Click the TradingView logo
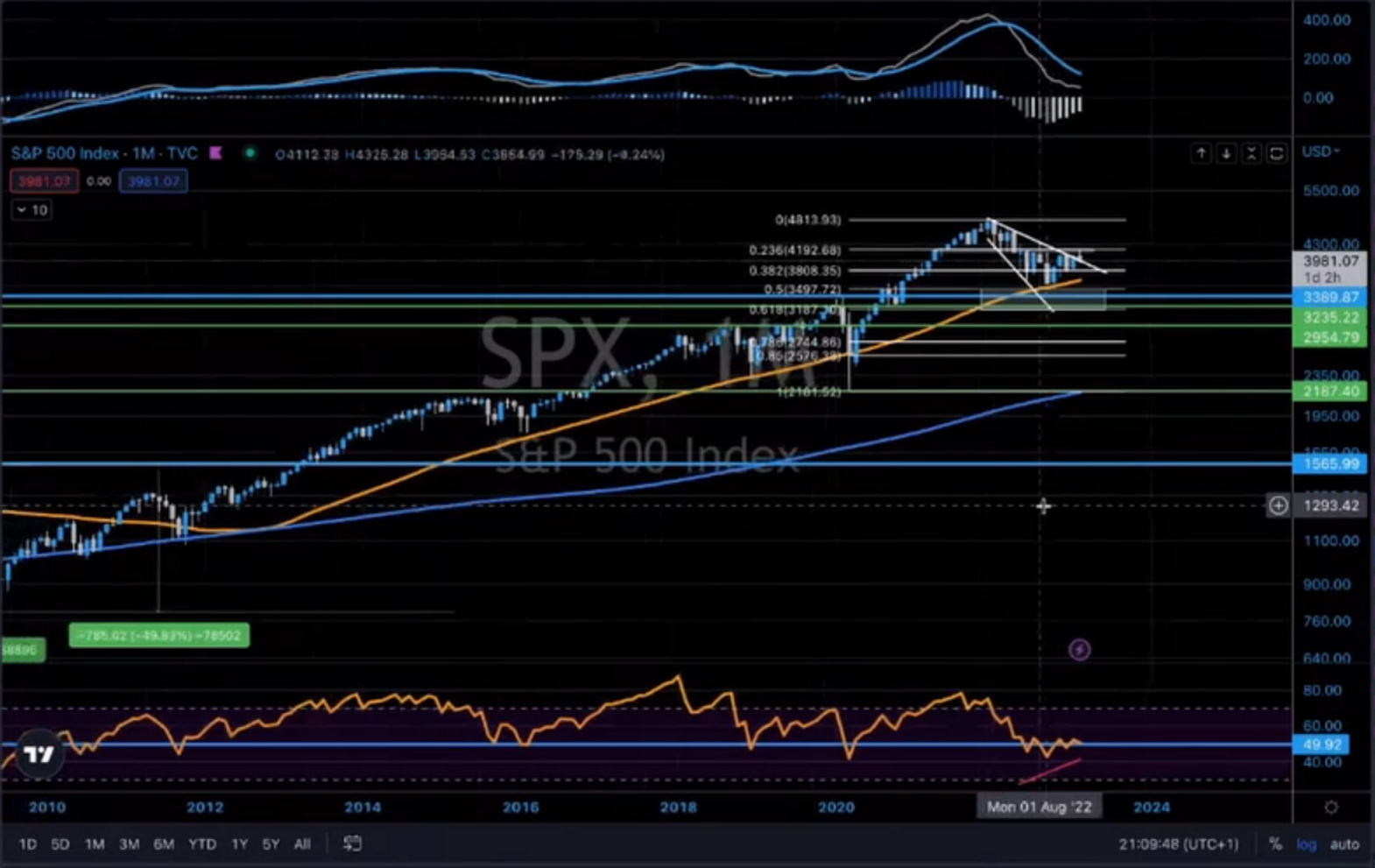This screenshot has height=868, width=1375. (x=39, y=754)
